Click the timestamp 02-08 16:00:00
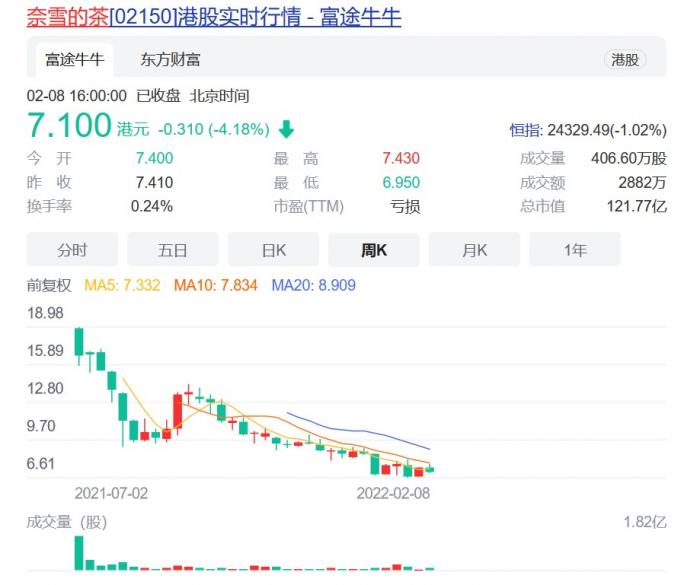This screenshot has height=585, width=700. click(77, 96)
